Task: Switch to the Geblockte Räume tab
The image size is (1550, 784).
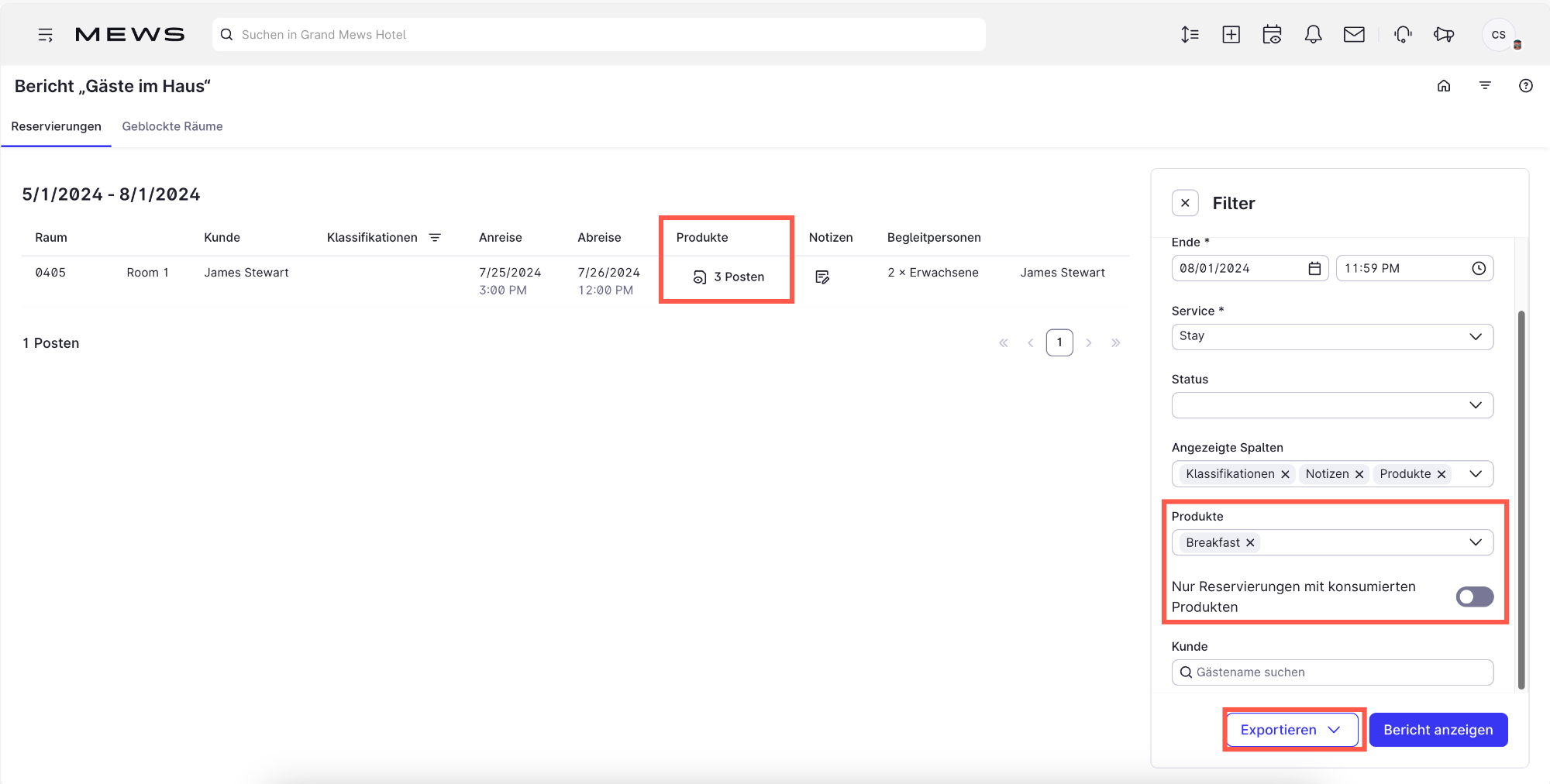Action: (x=172, y=126)
